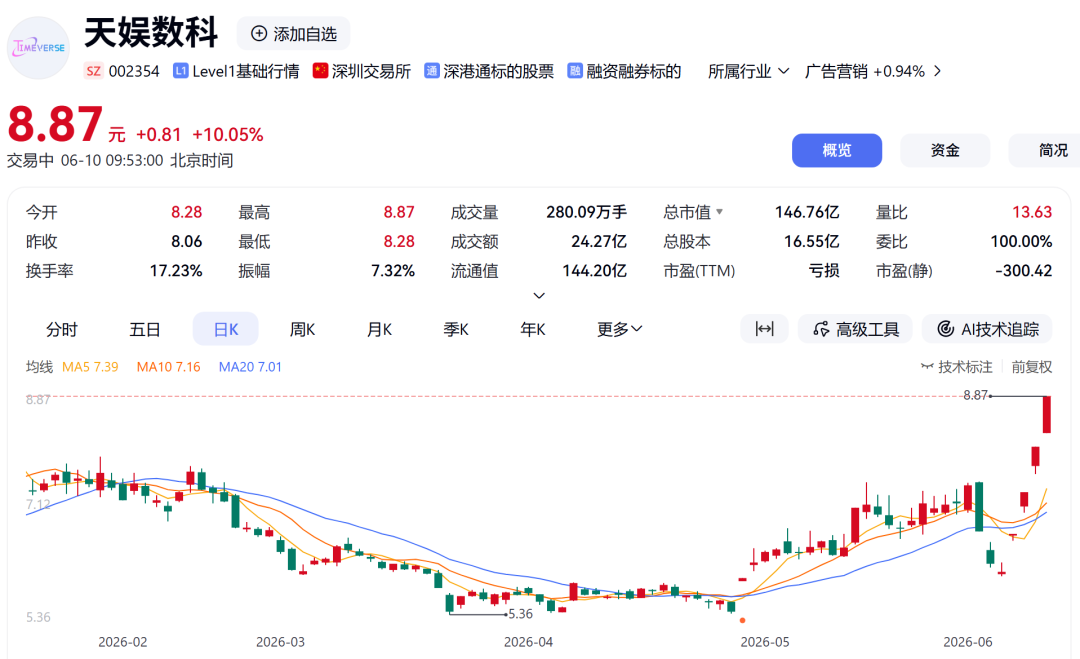
Task: Click MA5 7.39 indicator label
Action: tap(90, 367)
